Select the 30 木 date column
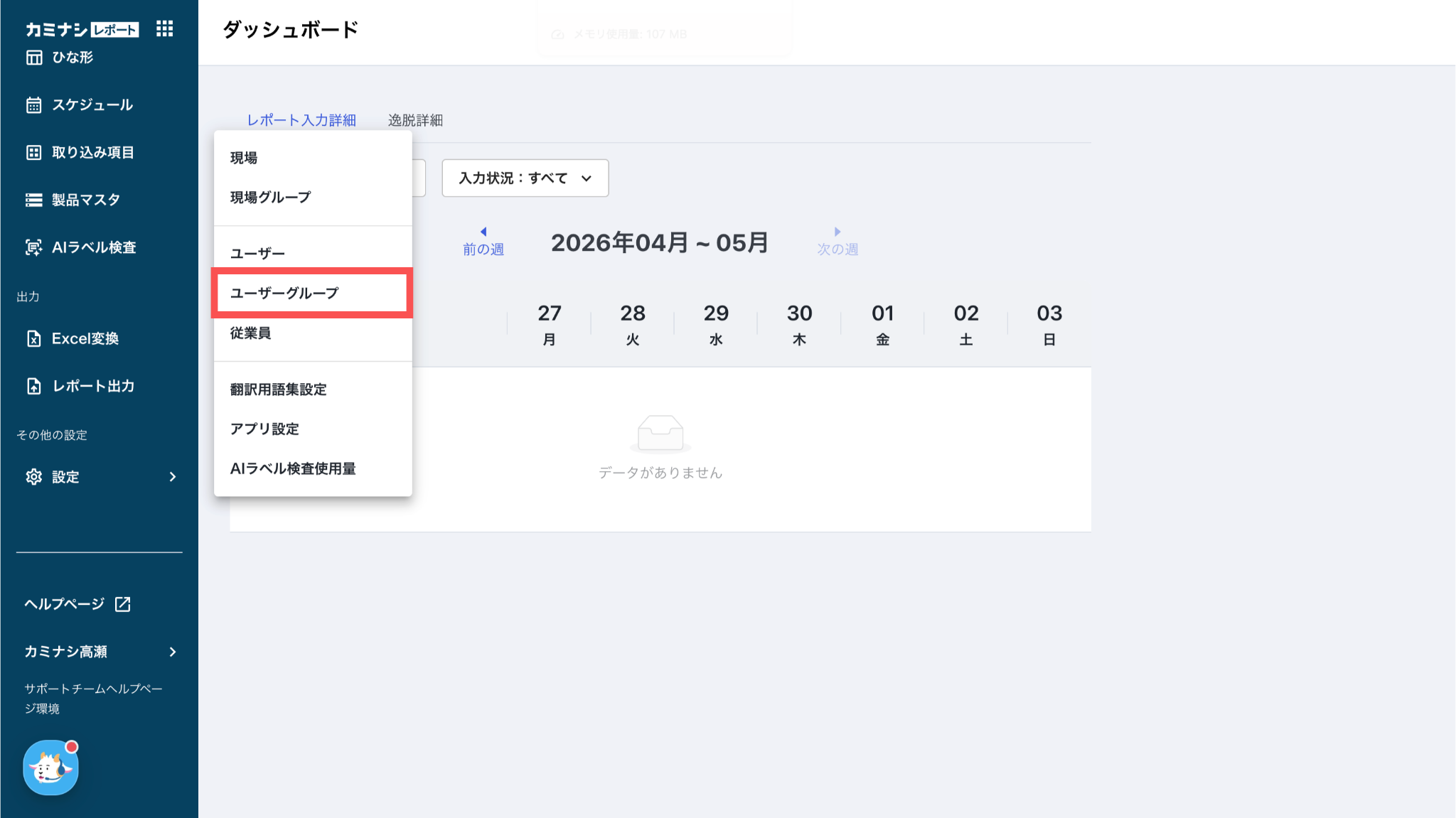The height and width of the screenshot is (818, 1456). click(x=799, y=324)
